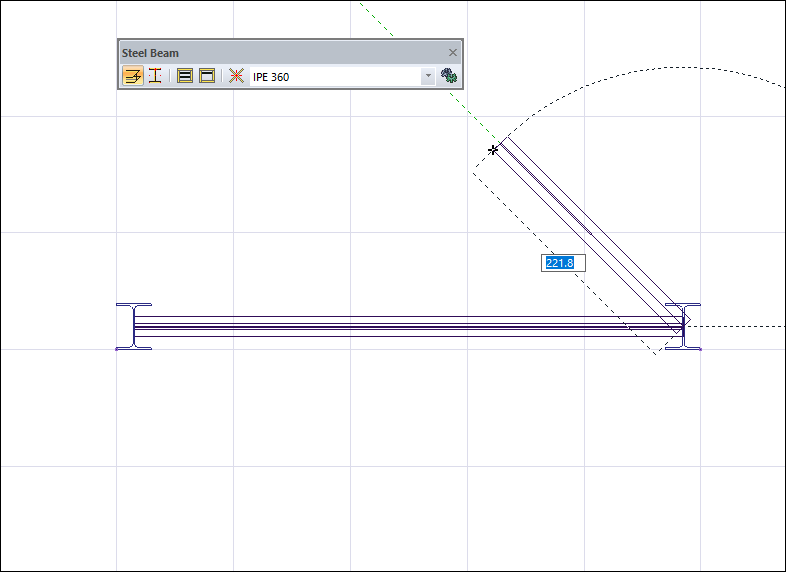Select the I-section column mode icon
Screen dimensions: 786x572
155,76
